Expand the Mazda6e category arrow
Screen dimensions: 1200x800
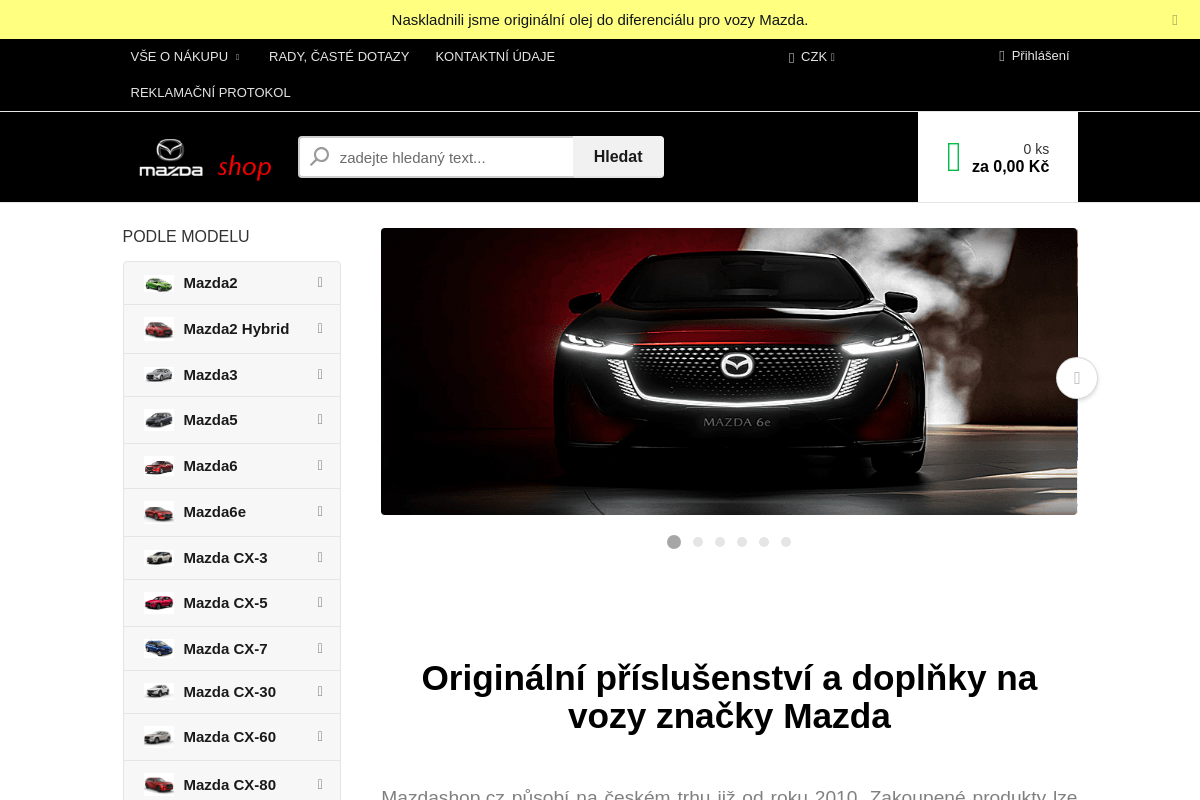coord(320,511)
